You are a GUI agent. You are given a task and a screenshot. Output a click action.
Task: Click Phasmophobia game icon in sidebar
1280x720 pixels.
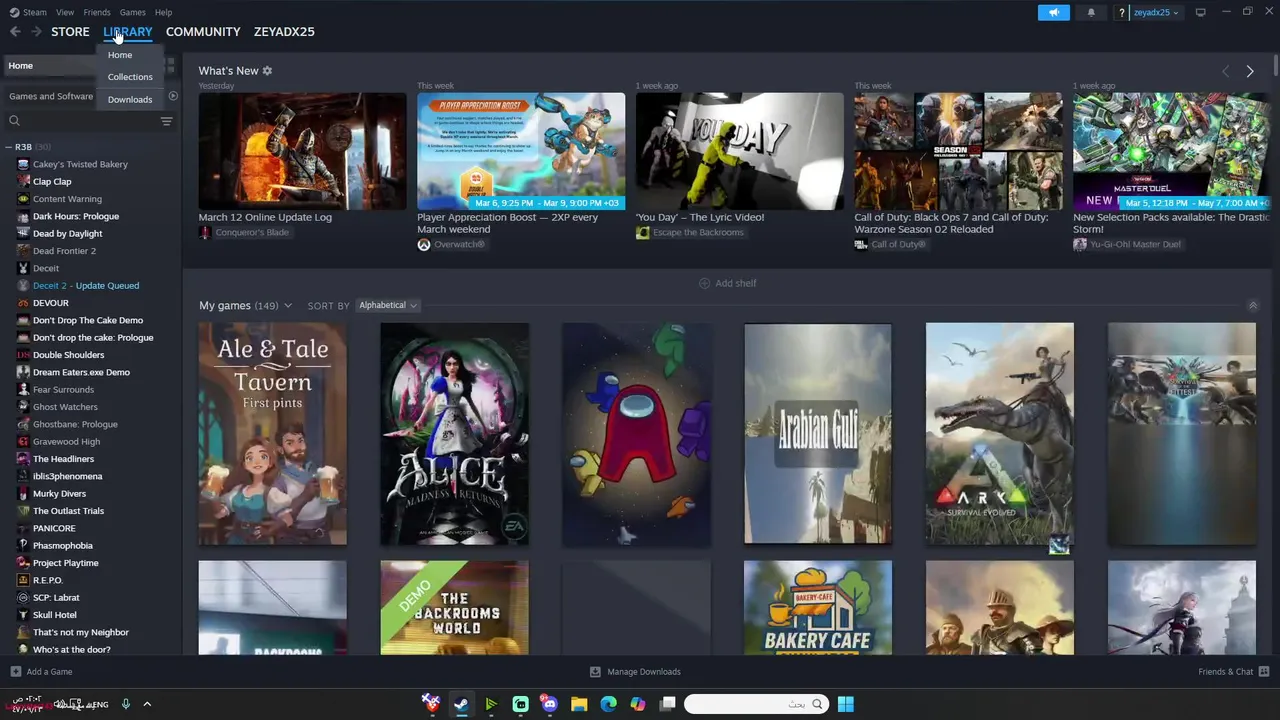click(x=23, y=546)
